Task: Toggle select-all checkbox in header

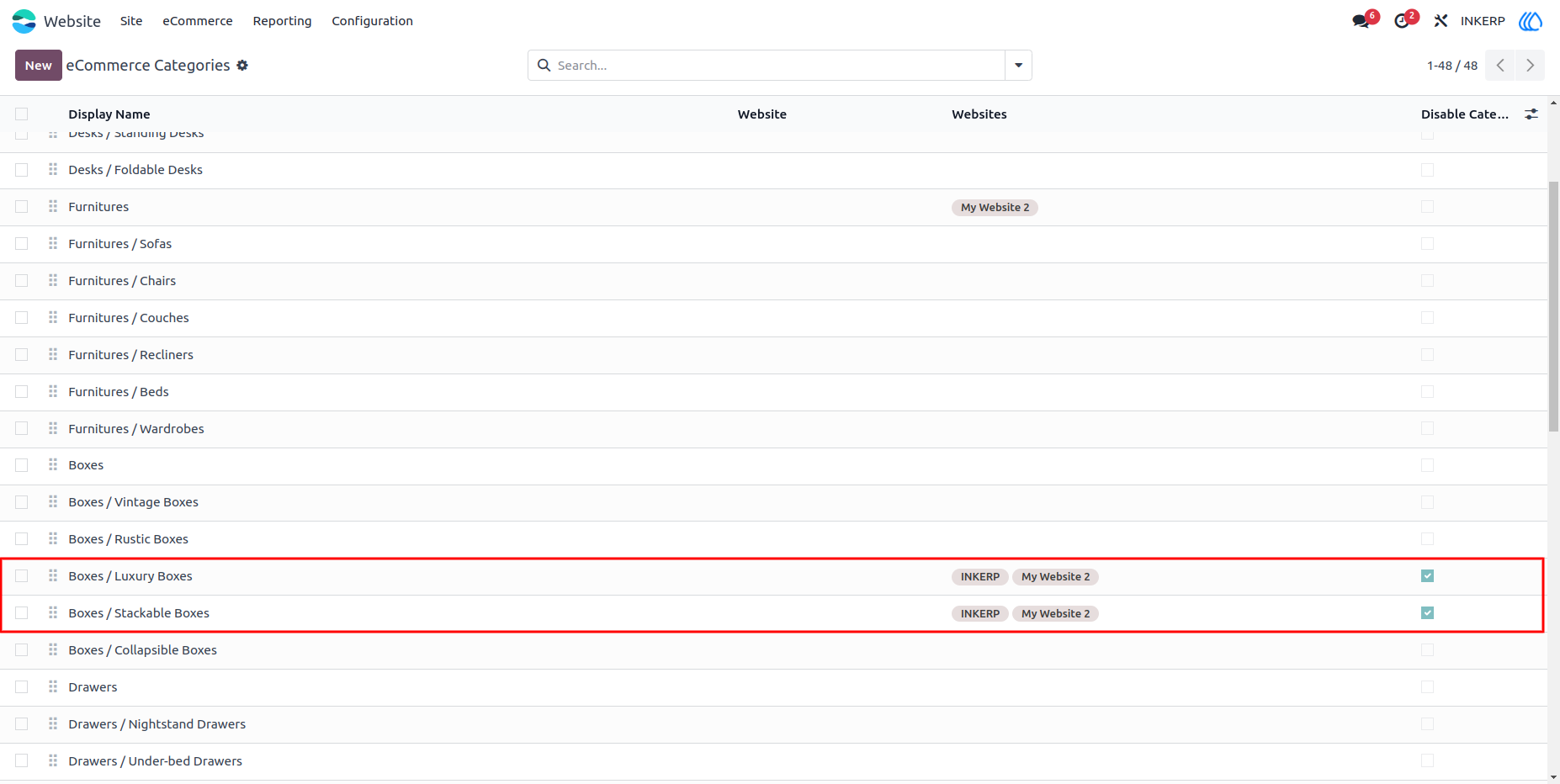Action: coord(22,114)
